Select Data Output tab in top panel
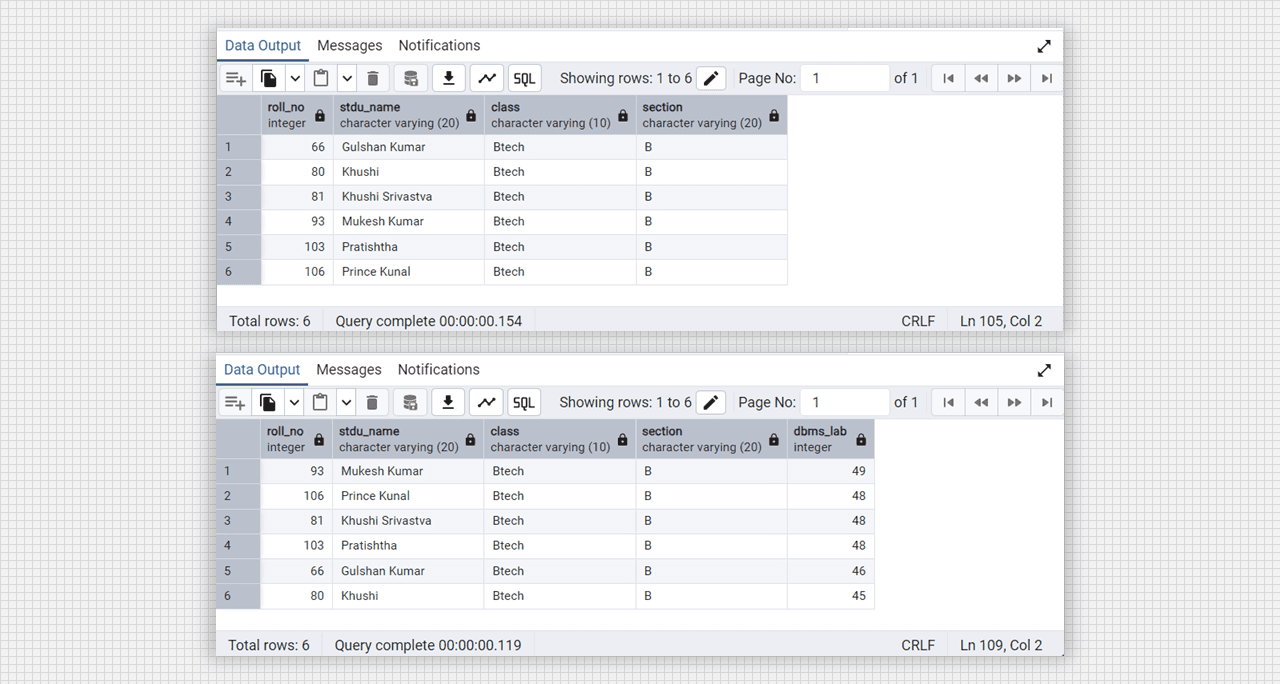 (x=263, y=46)
